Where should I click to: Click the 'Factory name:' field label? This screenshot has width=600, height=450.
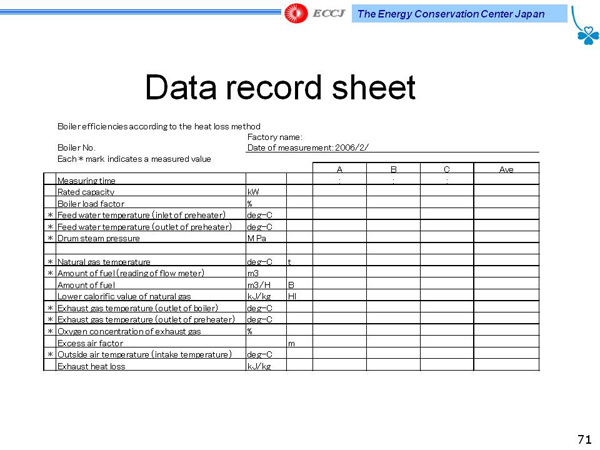275,137
